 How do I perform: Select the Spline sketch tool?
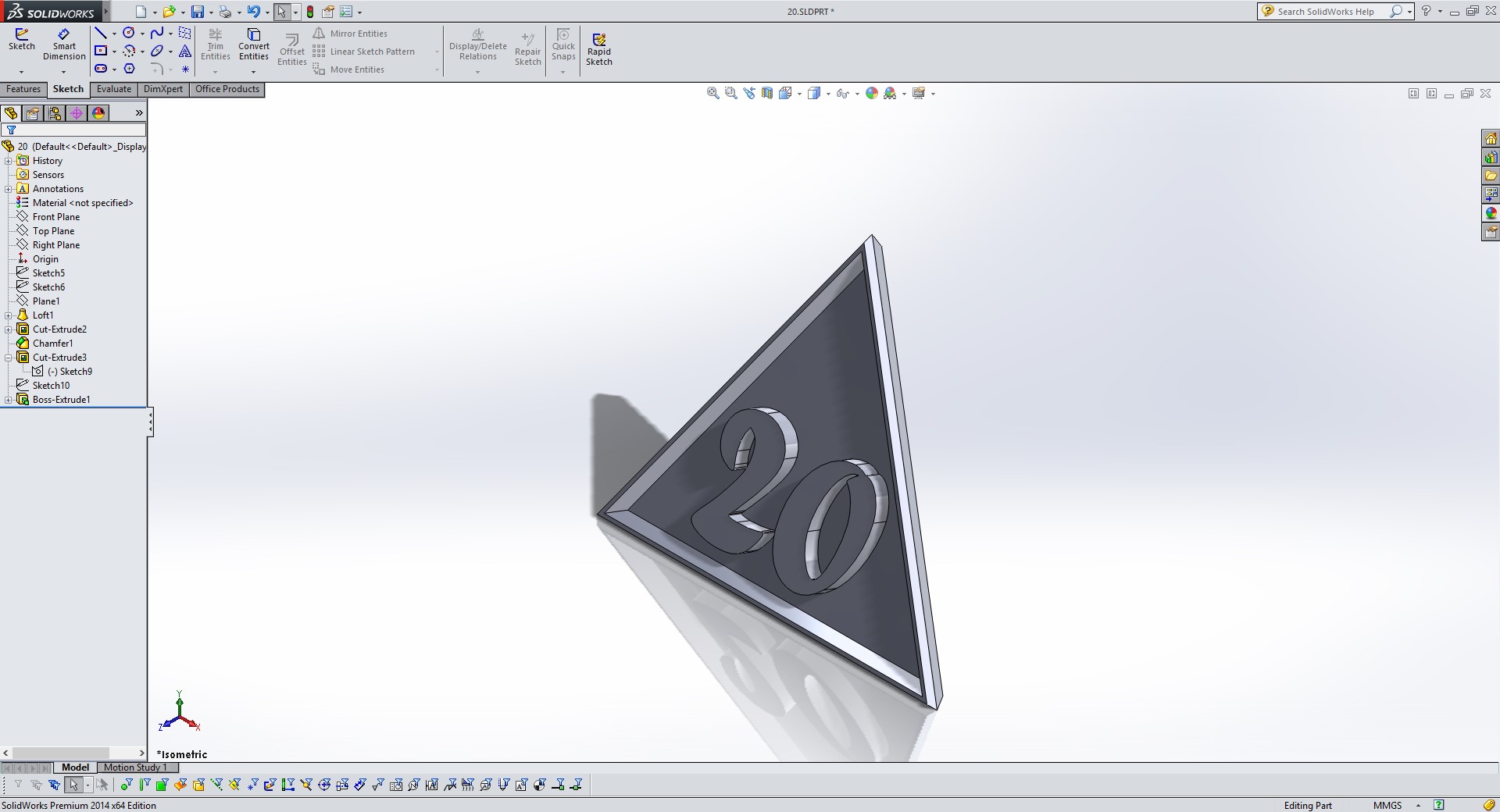[157, 33]
